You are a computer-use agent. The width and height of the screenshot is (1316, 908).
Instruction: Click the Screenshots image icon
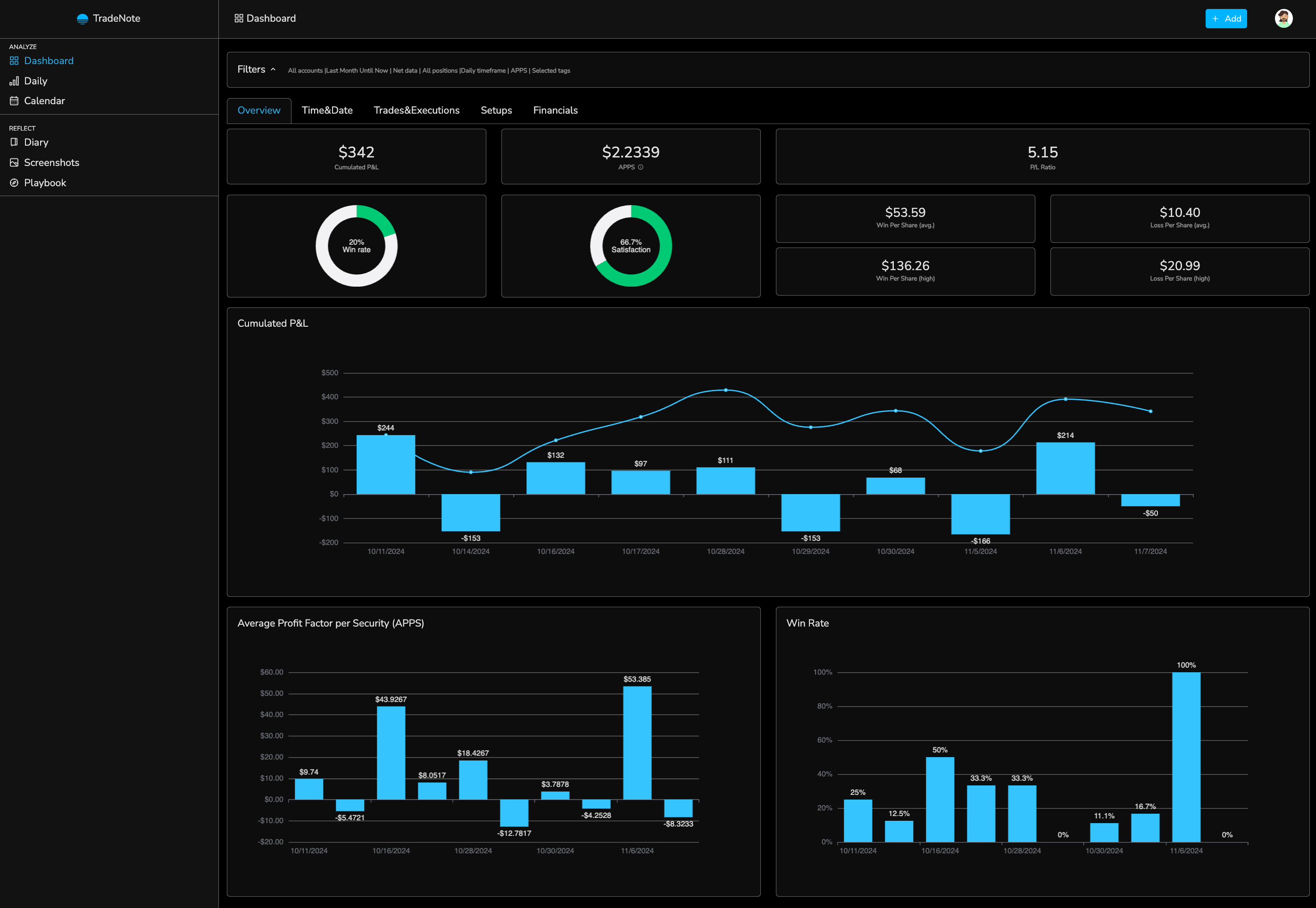tap(14, 163)
